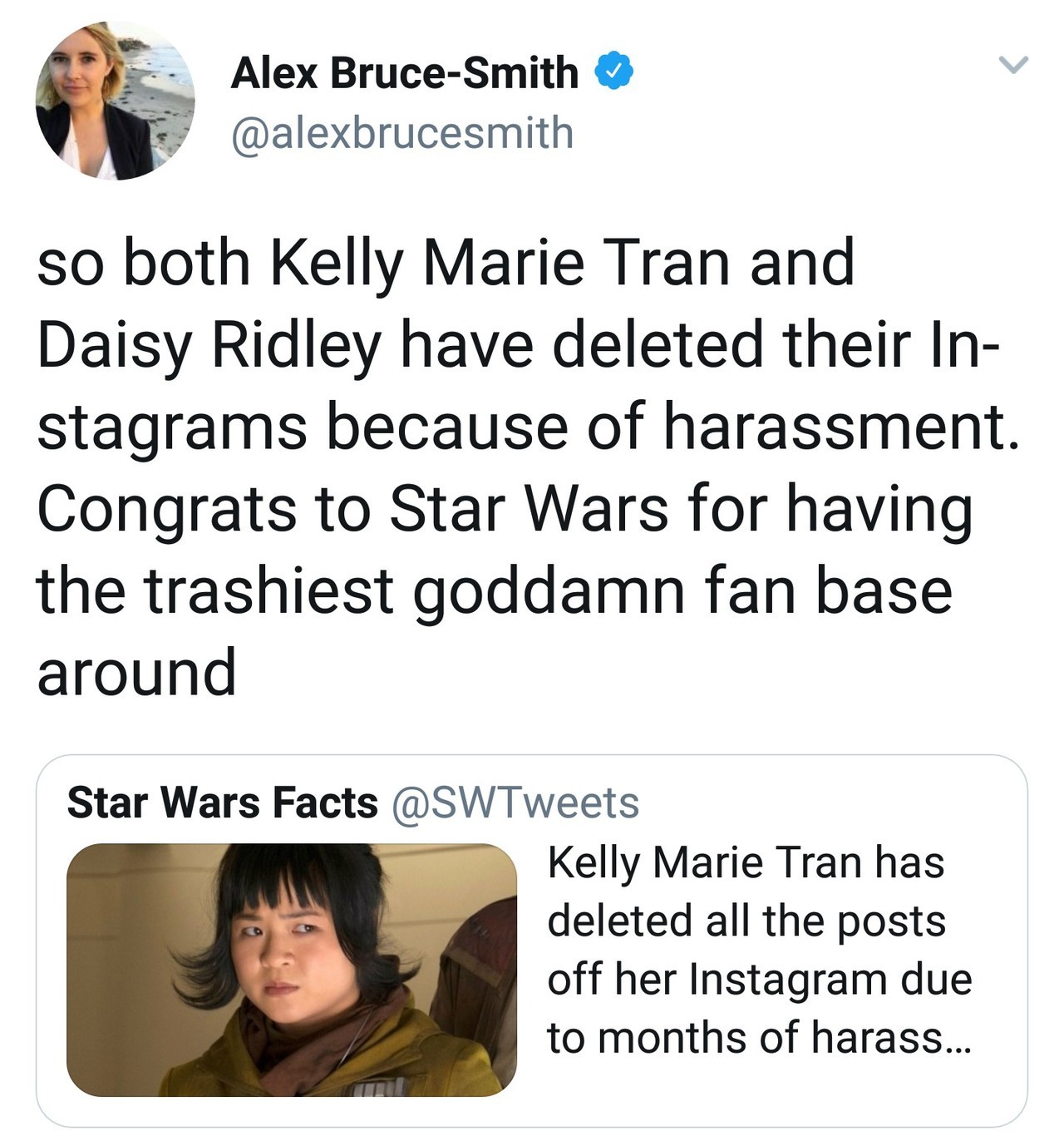Click "deleted all the posts" in quoted tweet
The height and width of the screenshot is (1131, 1064).
746,921
